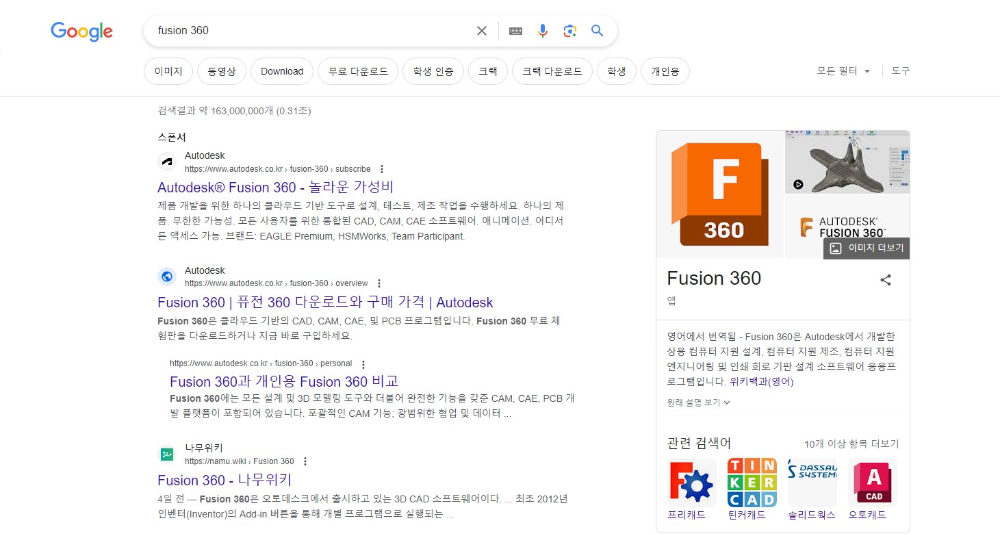Click the 프리캐드 label

click(x=686, y=515)
